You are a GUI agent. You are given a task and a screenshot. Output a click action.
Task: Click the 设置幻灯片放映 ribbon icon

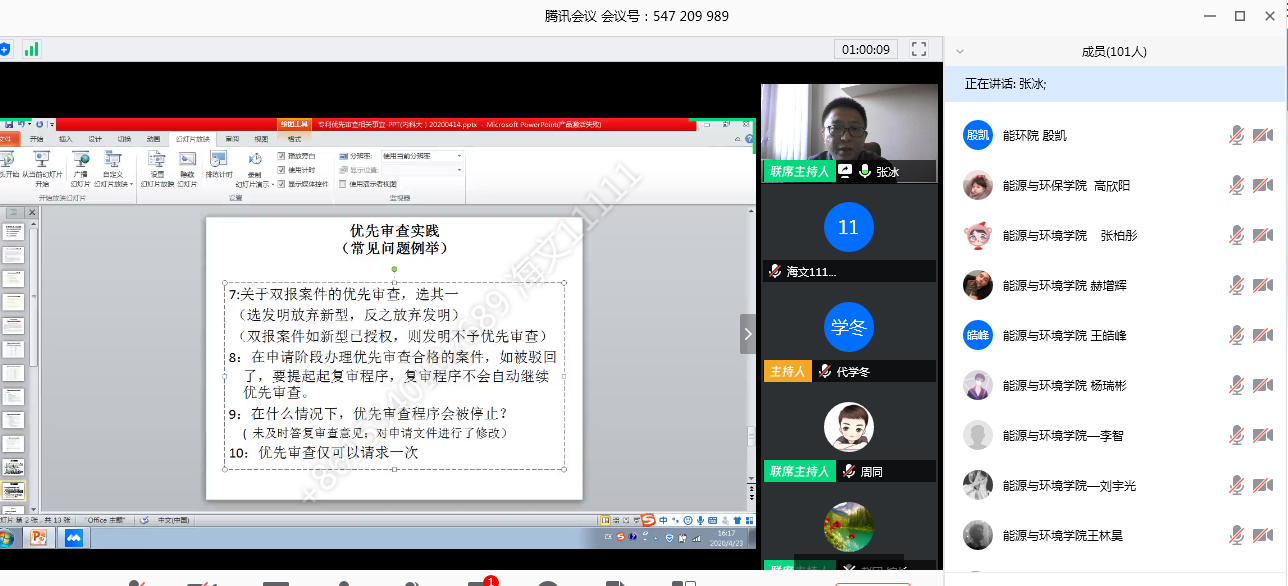coord(157,163)
